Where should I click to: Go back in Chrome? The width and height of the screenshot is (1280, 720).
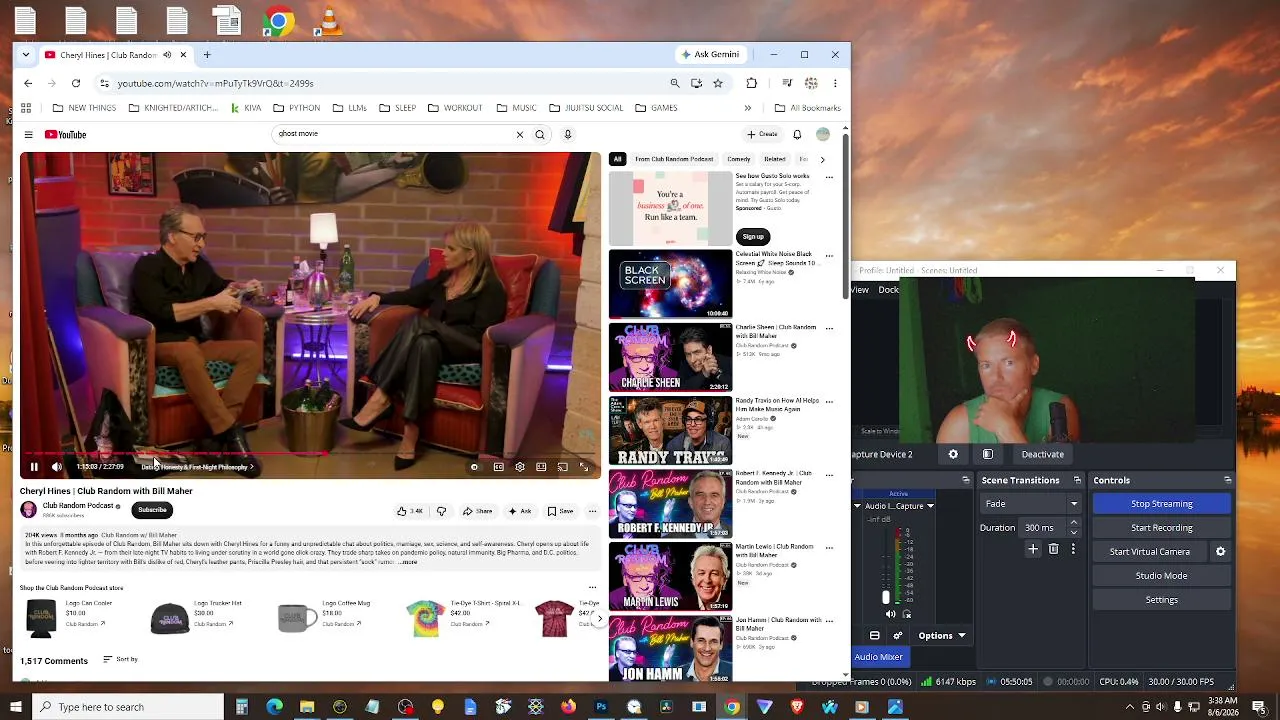pyautogui.click(x=28, y=83)
